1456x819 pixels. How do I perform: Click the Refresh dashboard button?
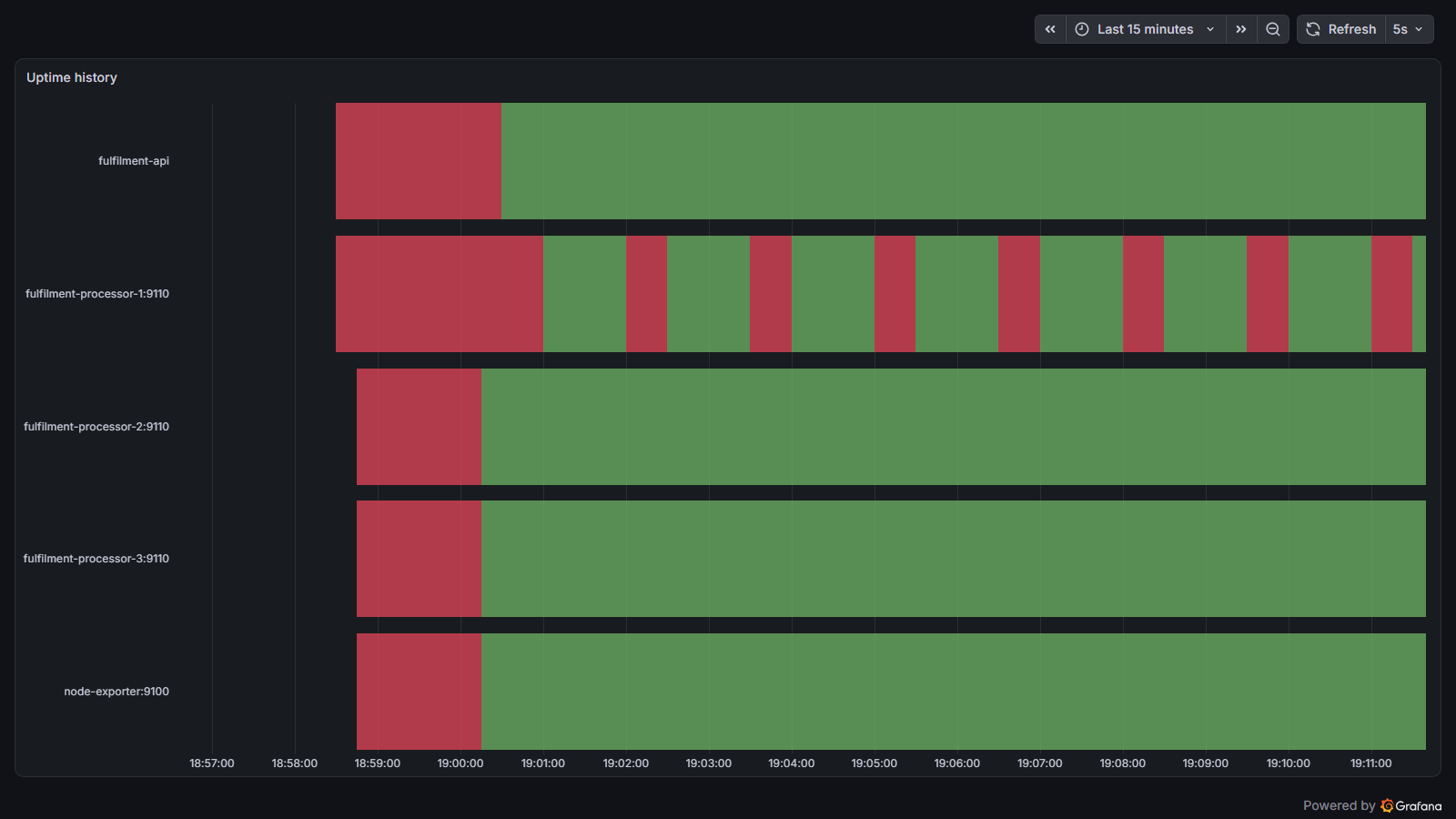click(1341, 29)
